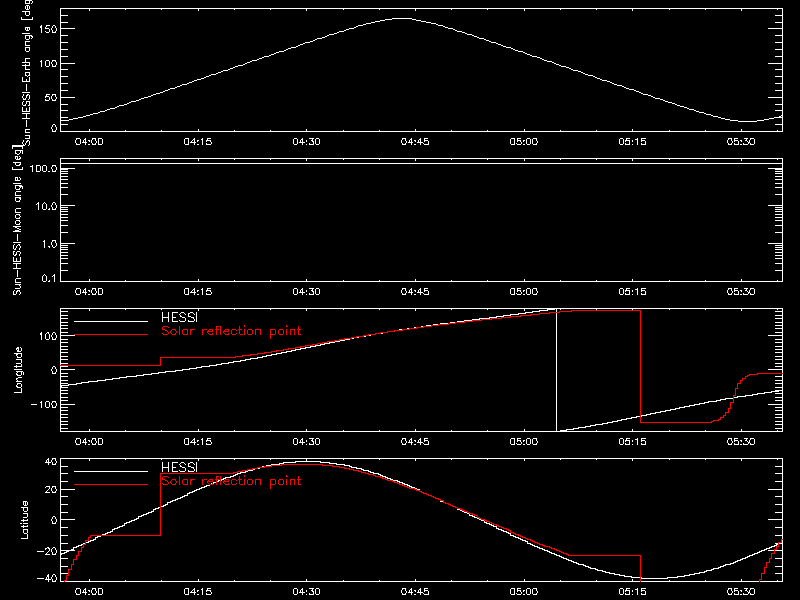800x600 pixels.
Task: Click the -100 tick on Longitude axis
Action: pos(45,404)
